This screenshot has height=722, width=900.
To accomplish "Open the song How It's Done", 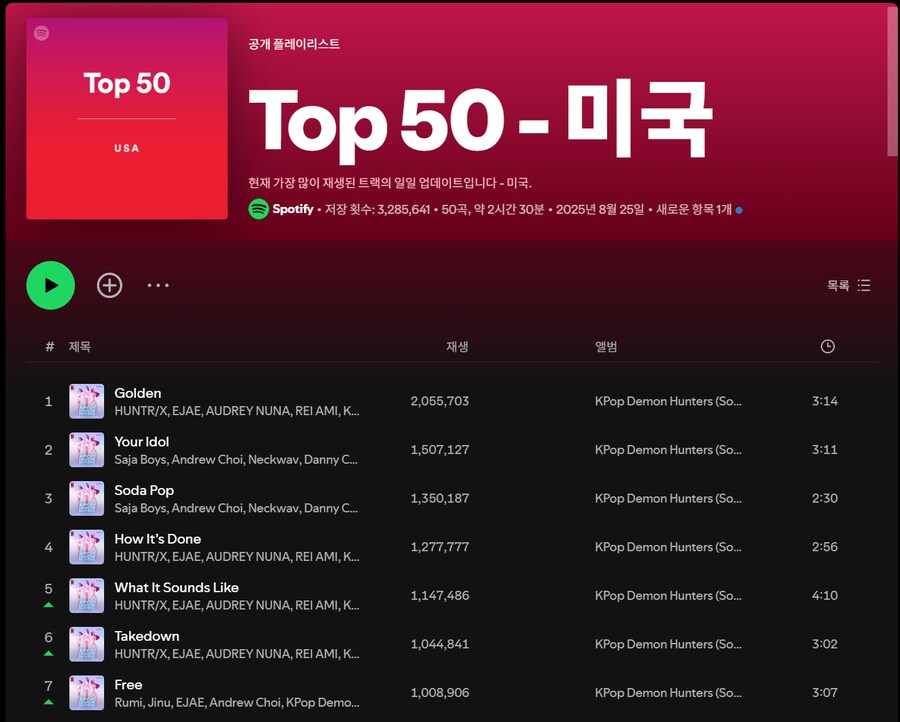I will [x=158, y=539].
